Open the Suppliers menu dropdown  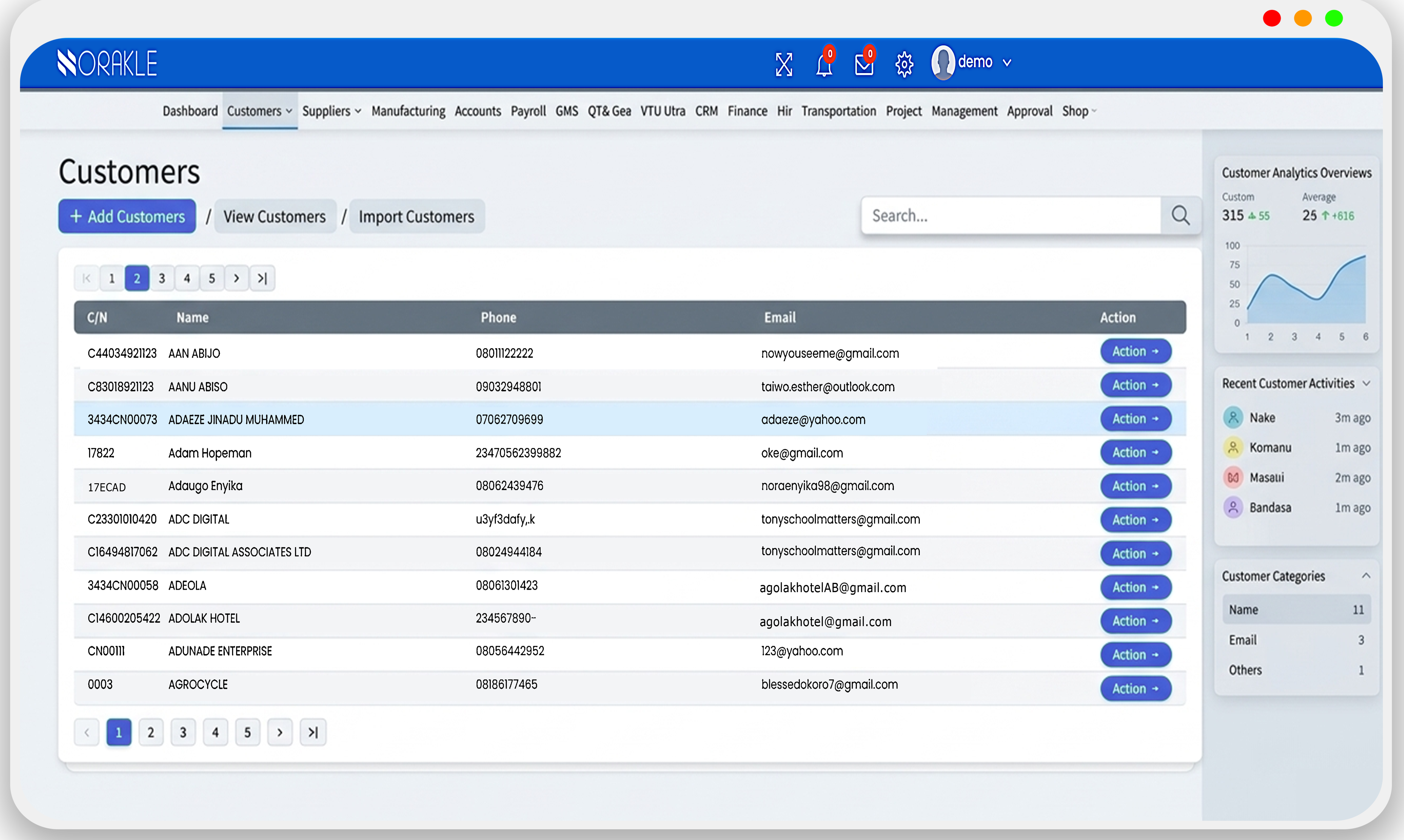331,111
